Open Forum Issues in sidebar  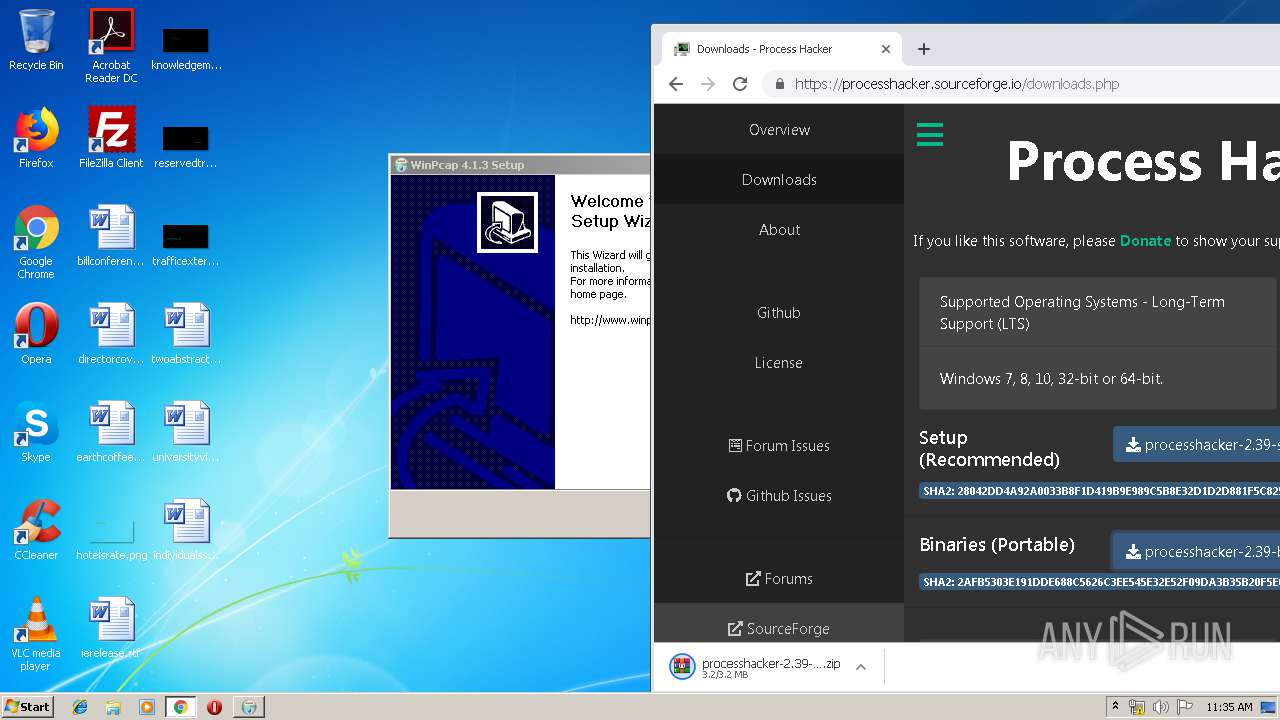pos(779,446)
